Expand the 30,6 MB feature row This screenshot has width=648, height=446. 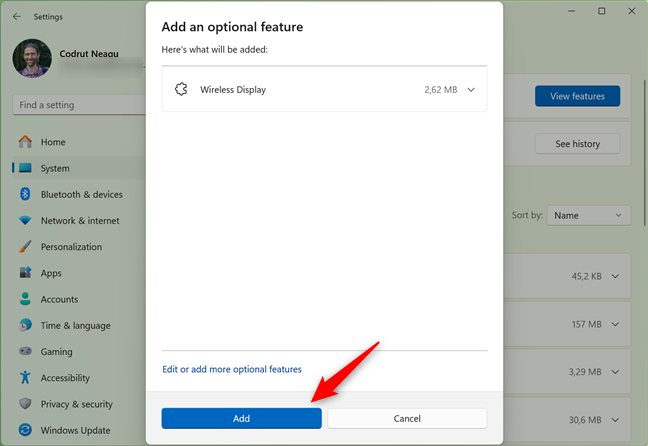(615, 420)
